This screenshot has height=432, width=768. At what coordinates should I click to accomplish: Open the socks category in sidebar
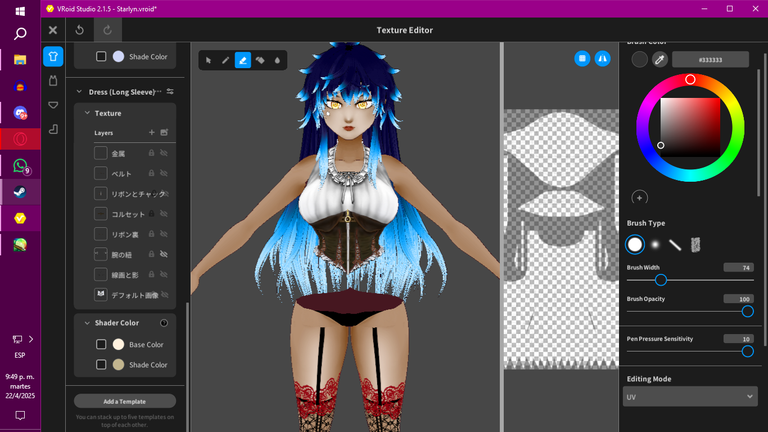[53, 129]
